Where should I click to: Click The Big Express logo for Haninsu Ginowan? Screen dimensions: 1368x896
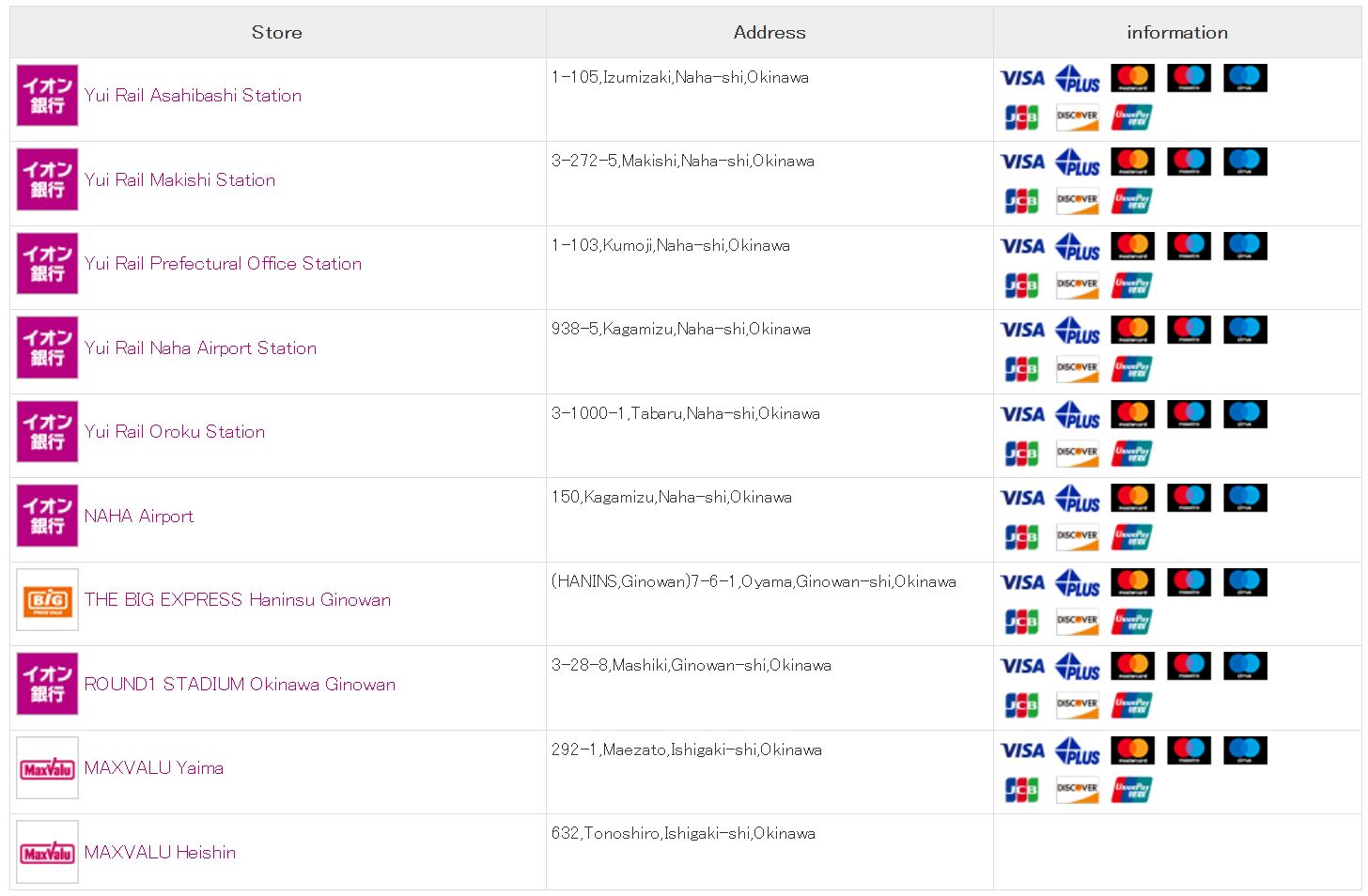(47, 599)
